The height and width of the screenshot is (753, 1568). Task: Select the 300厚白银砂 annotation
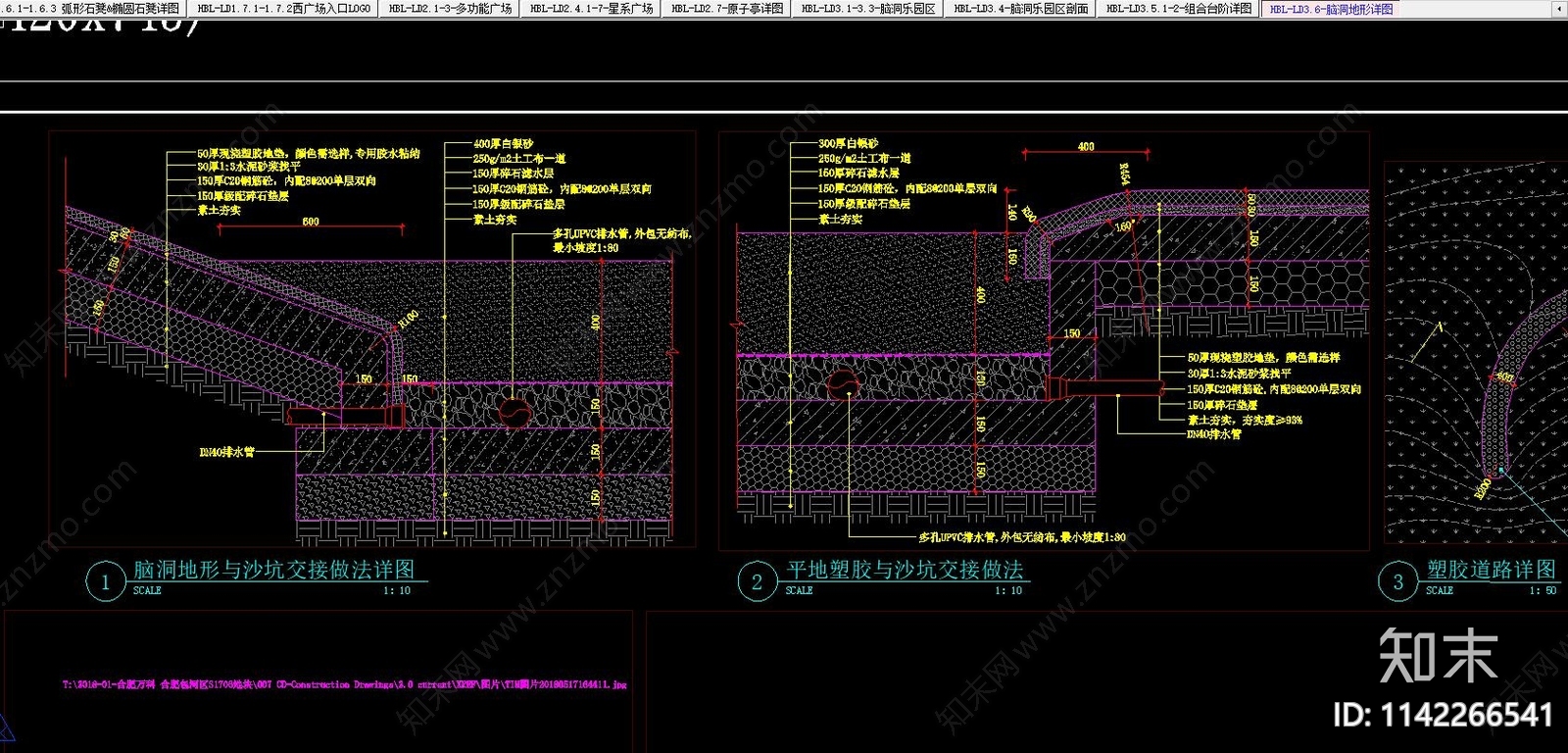click(x=849, y=143)
